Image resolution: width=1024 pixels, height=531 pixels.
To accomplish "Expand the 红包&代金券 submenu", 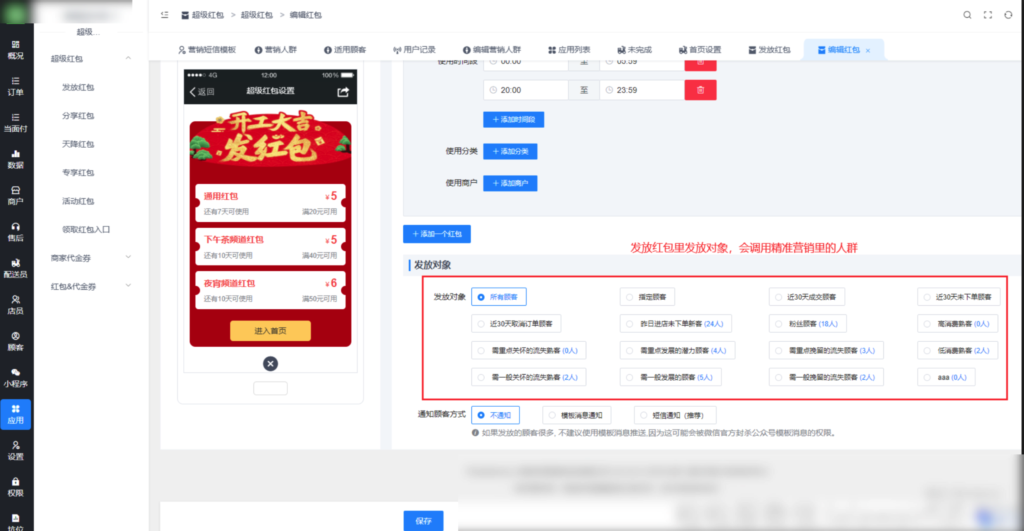I will pos(90,286).
